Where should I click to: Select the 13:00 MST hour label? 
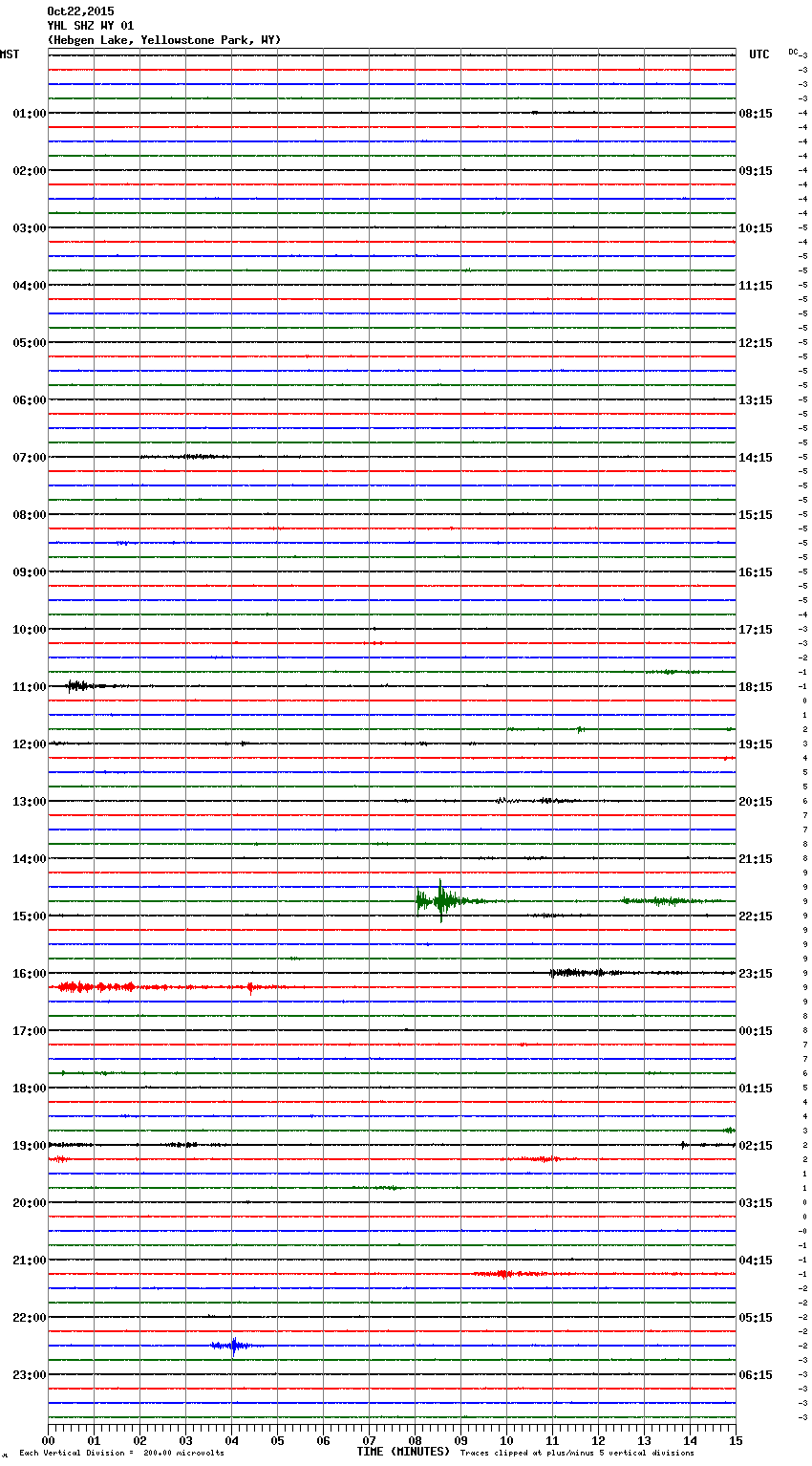(x=30, y=802)
